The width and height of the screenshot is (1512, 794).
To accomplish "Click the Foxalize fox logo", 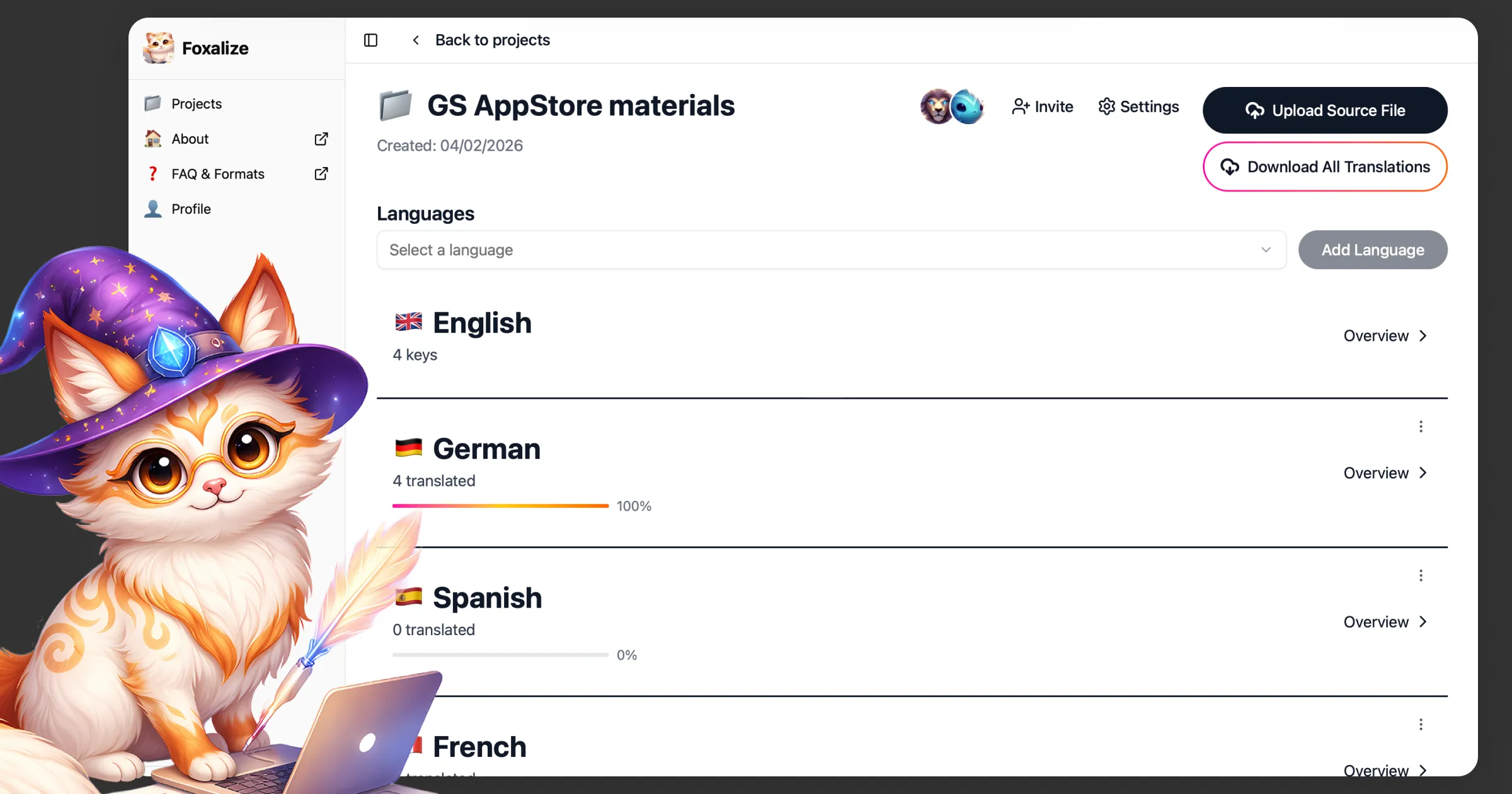I will coord(158,48).
